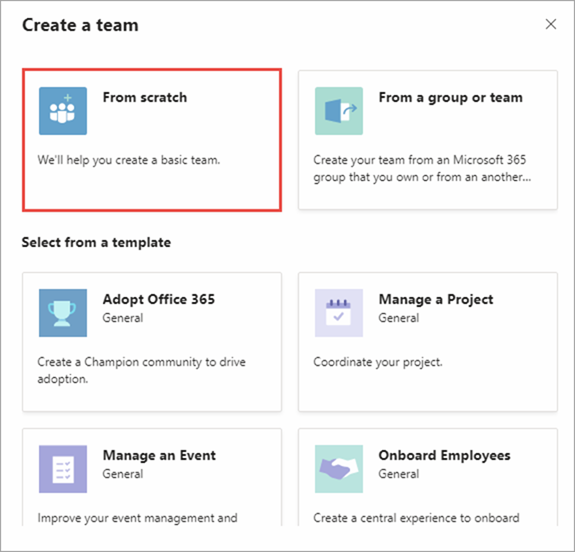Click the Onboard Employees handshake icon
This screenshot has height=552, width=575.
tap(339, 469)
